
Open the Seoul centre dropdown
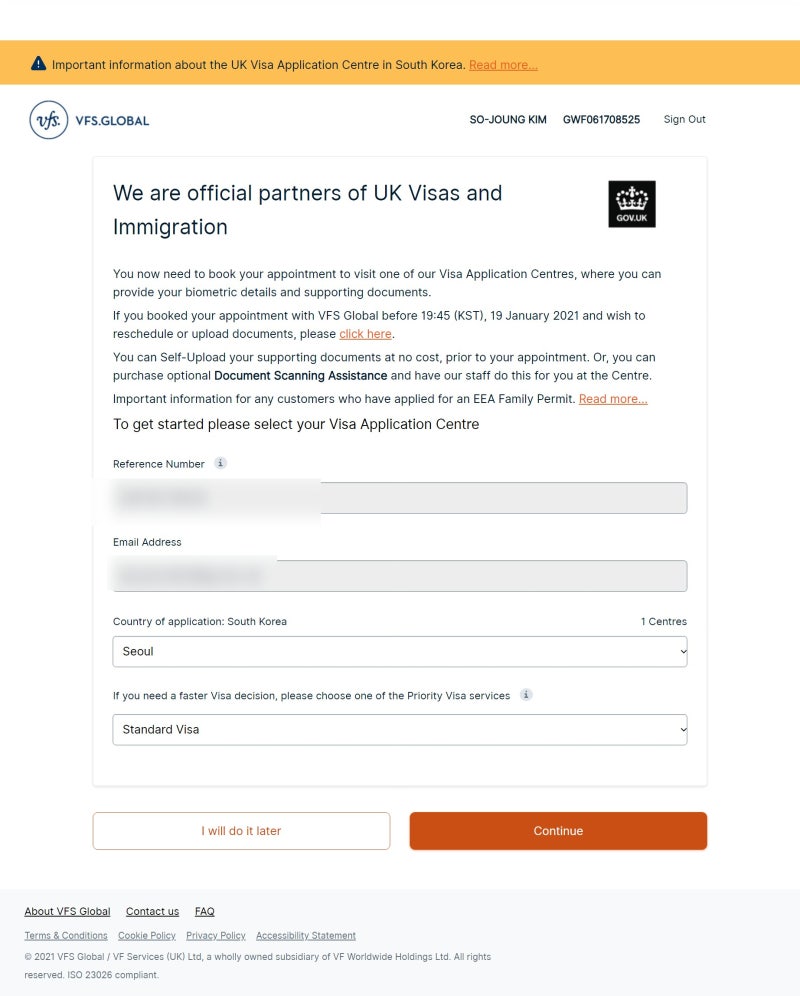[x=399, y=651]
